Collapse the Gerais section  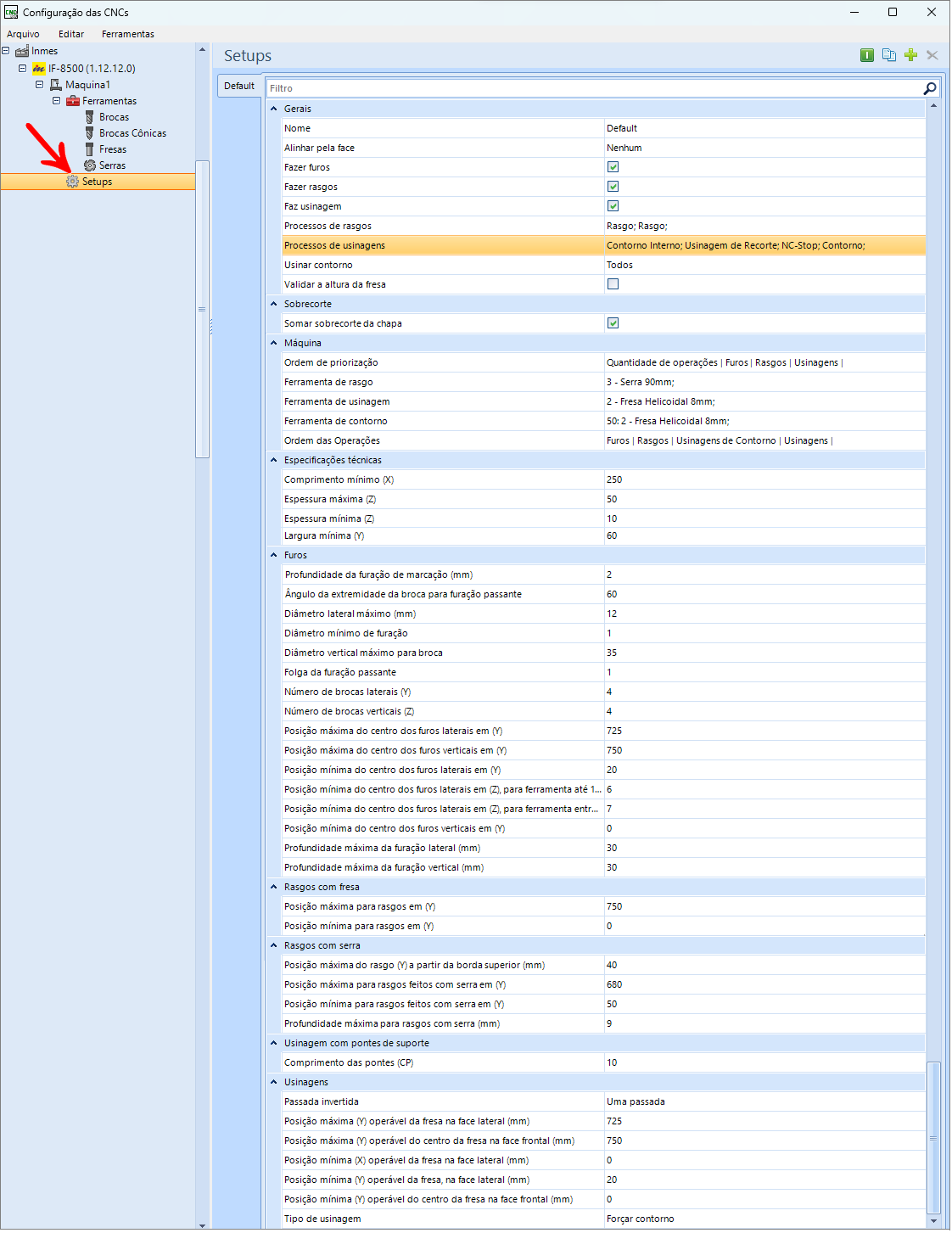274,109
